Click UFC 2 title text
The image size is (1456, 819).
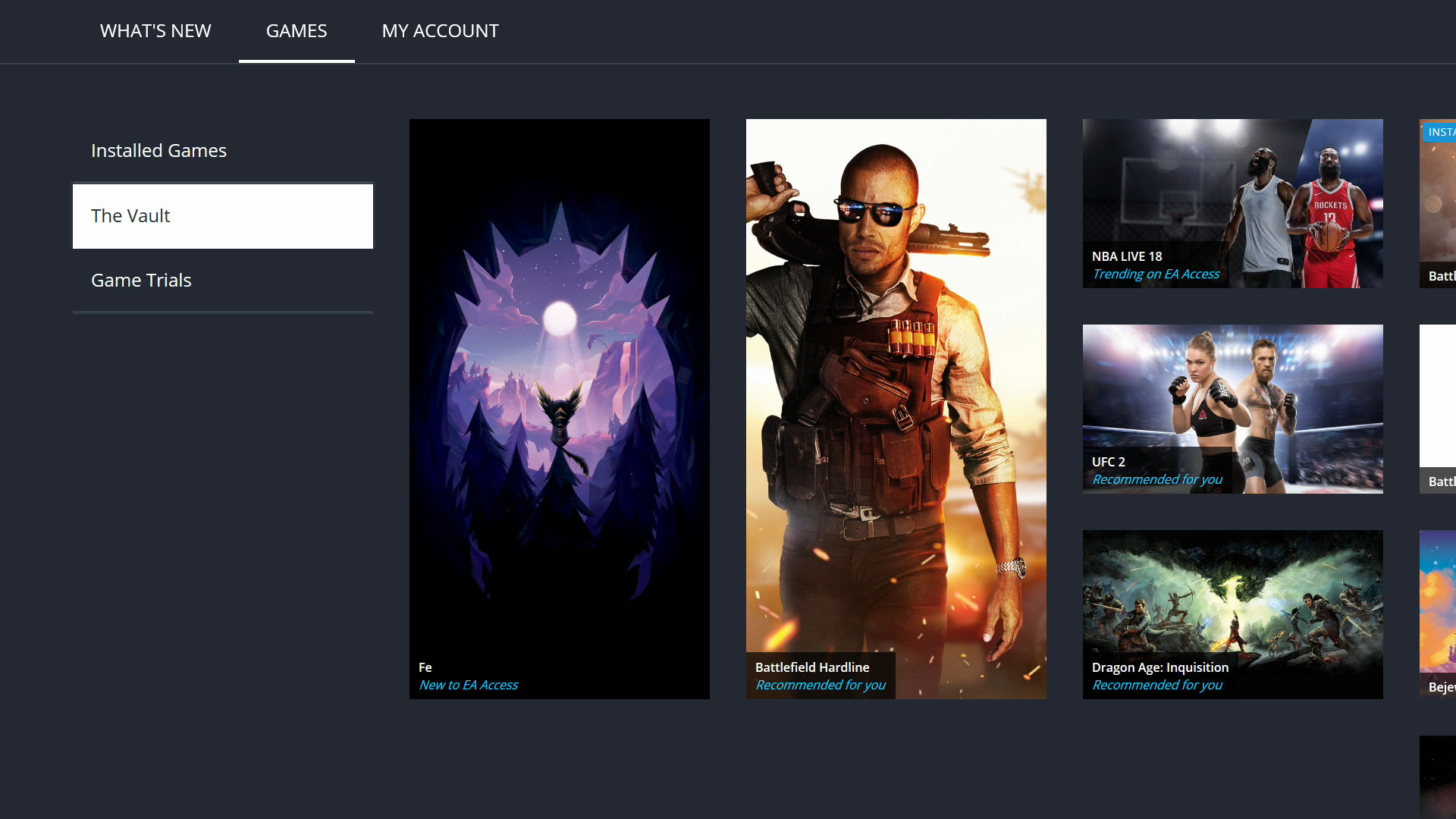pyautogui.click(x=1109, y=462)
